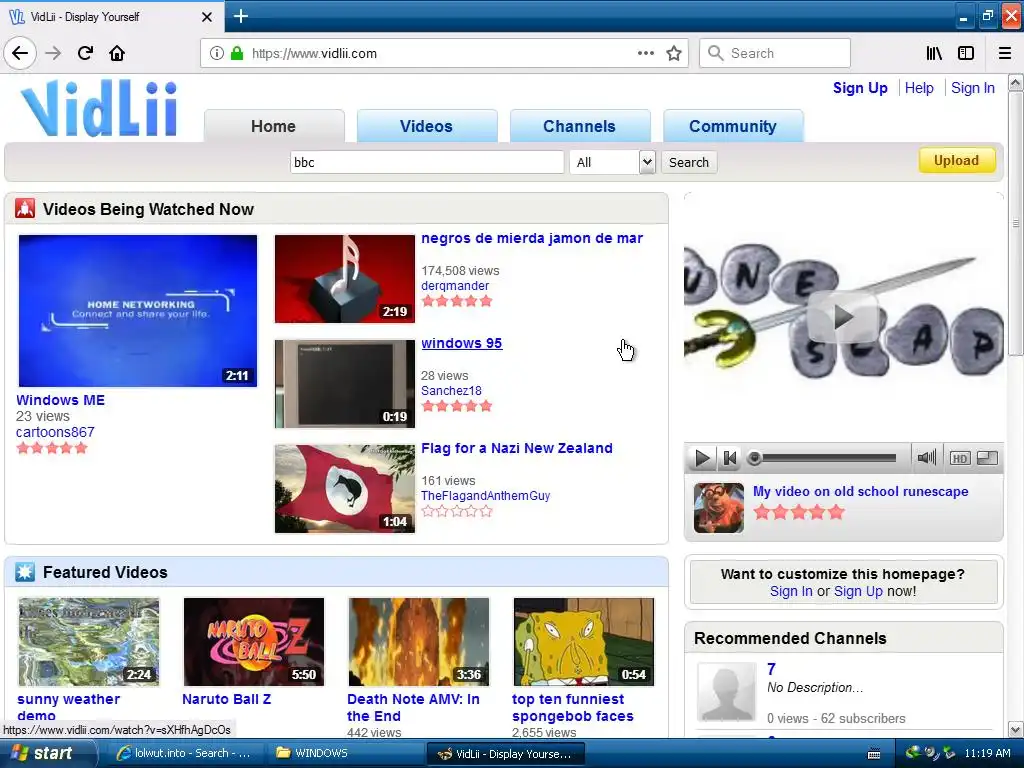
Task: Click the green padlock security icon
Action: [x=237, y=54]
